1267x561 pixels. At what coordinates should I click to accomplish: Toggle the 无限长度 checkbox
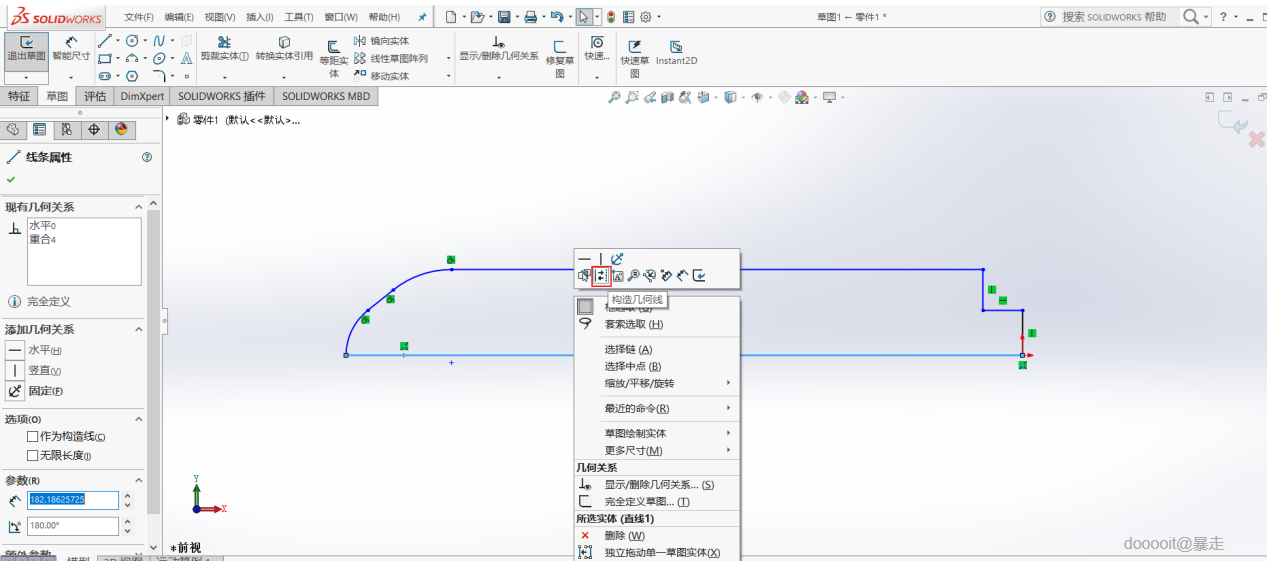coord(33,456)
